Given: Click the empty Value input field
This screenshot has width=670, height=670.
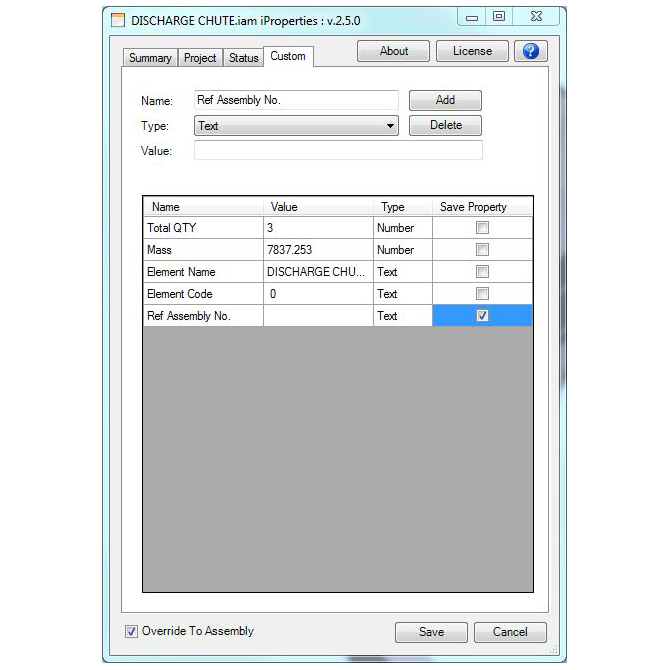Looking at the screenshot, I should (x=338, y=150).
